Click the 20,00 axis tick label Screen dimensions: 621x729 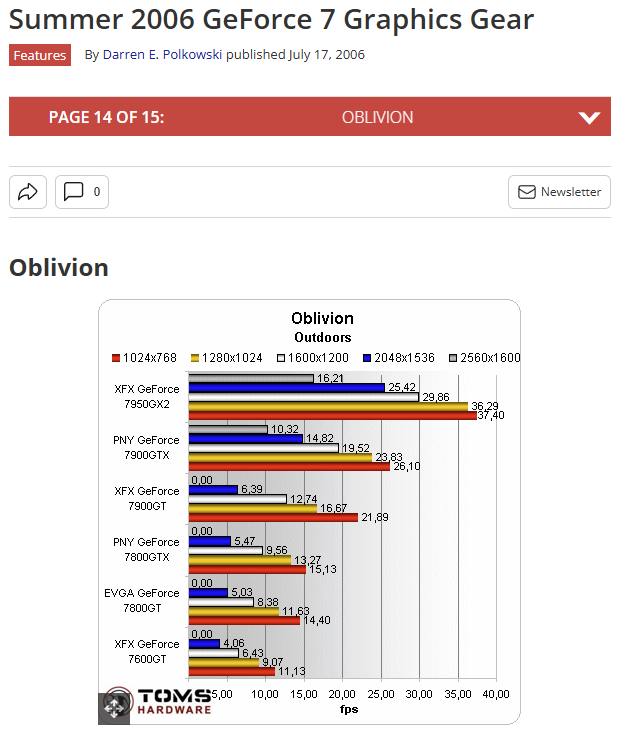(342, 694)
